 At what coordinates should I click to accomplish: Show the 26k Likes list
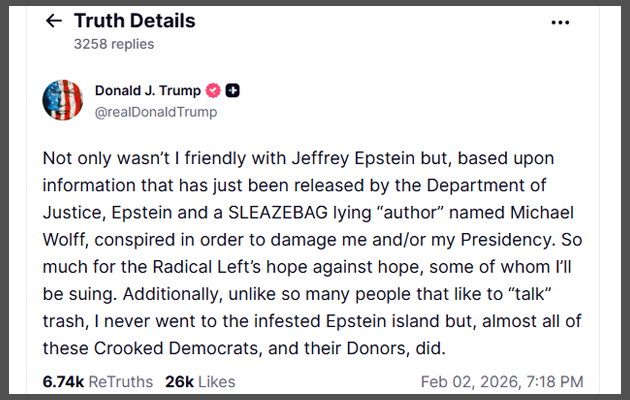pos(200,381)
